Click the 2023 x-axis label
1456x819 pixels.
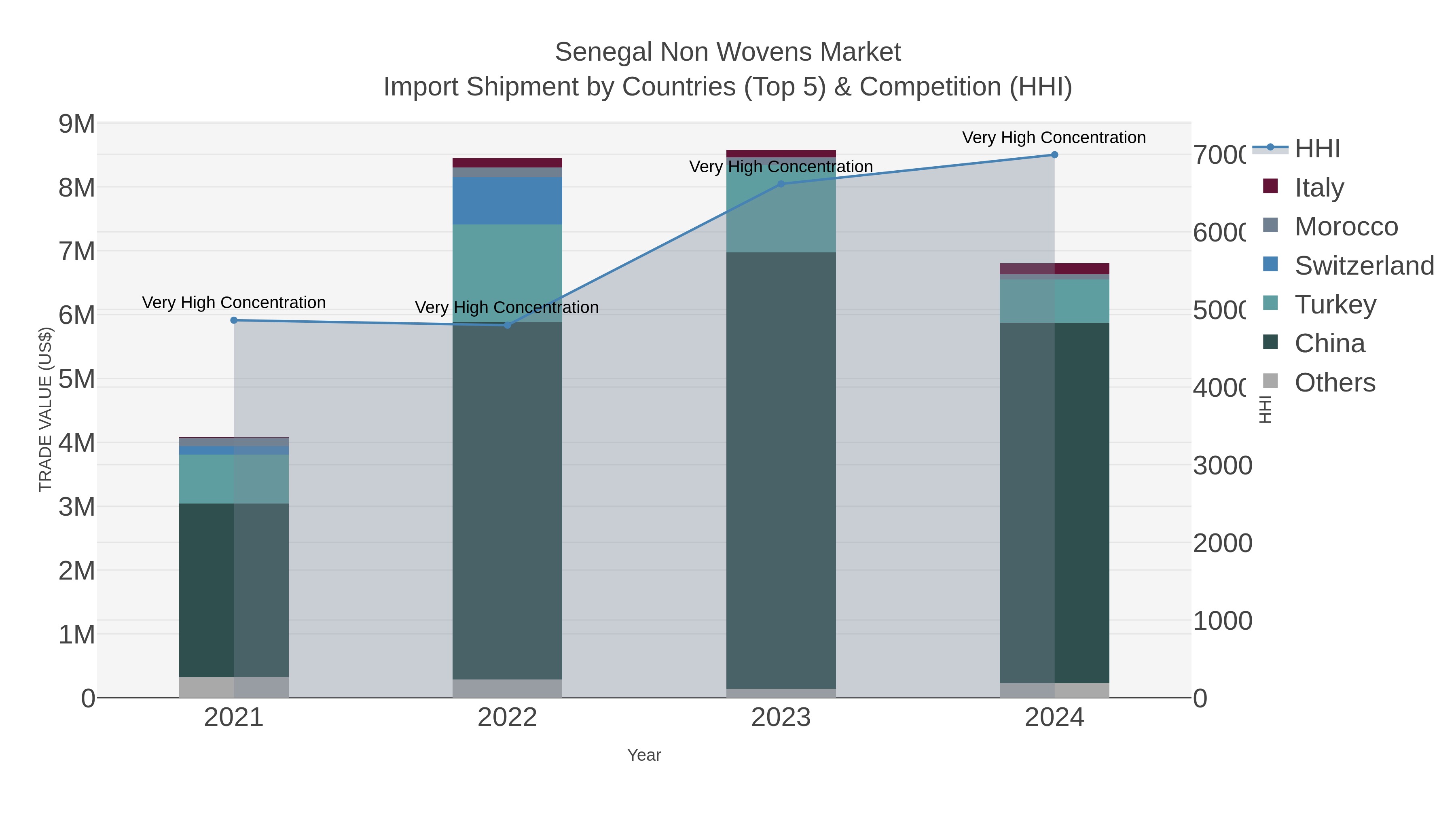[x=781, y=718]
